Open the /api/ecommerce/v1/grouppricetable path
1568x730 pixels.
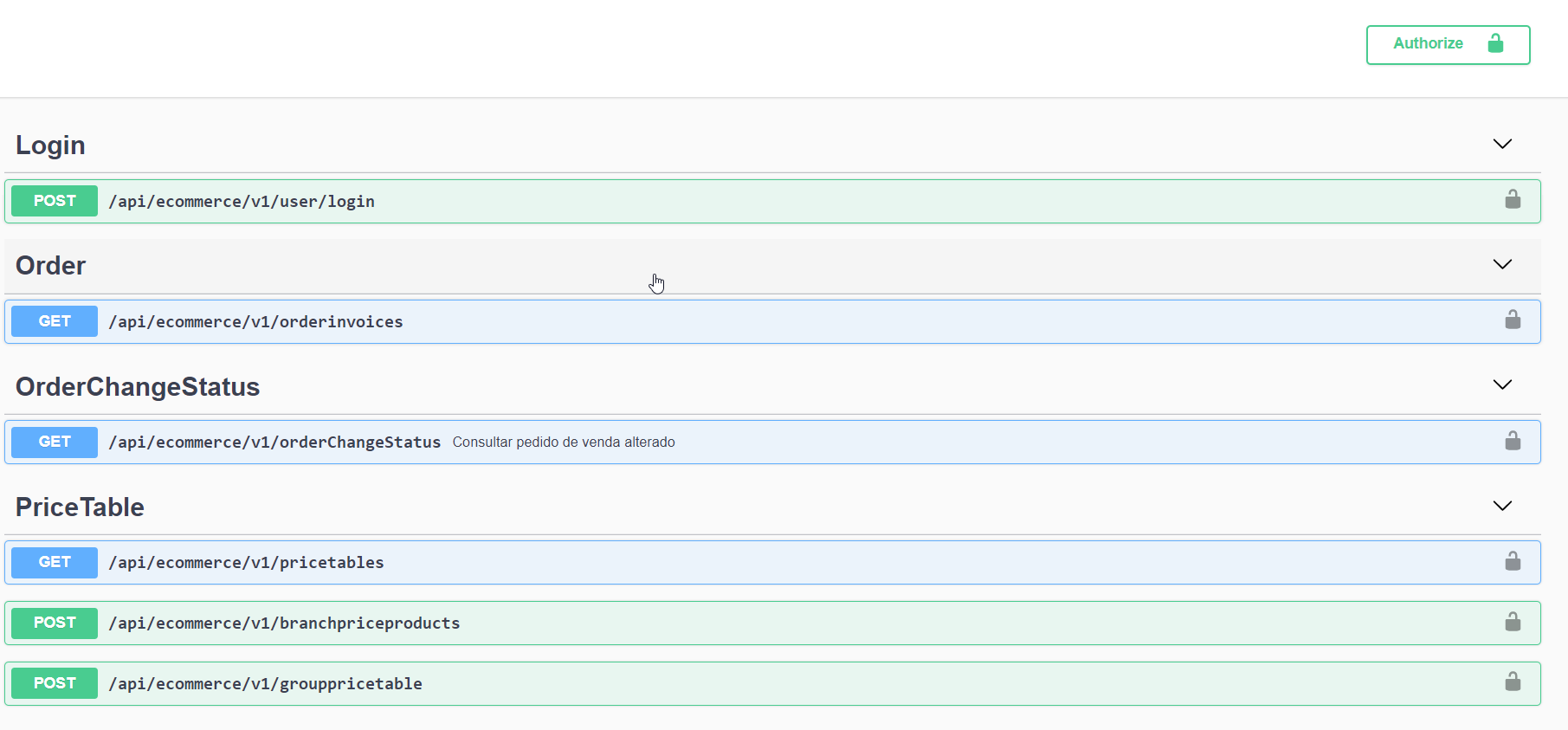[x=265, y=684]
